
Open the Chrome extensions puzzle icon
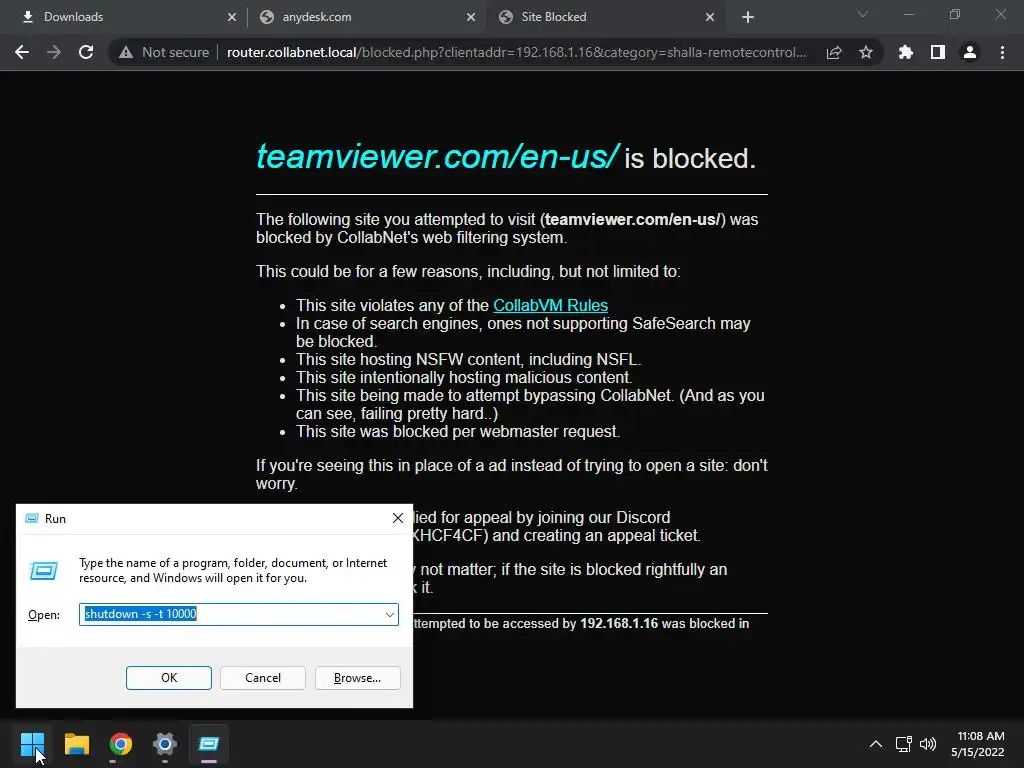[906, 52]
